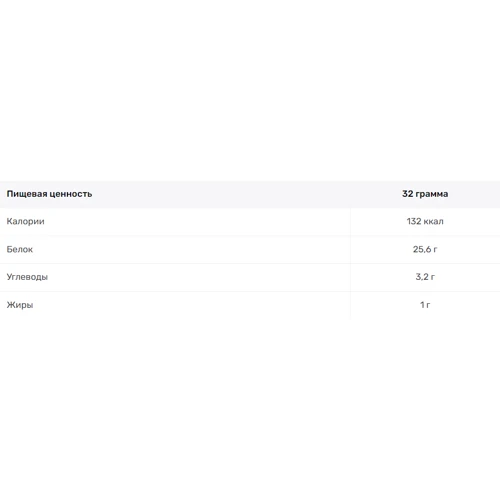500x500 pixels.
Task: Click the 'Калории' row label
Action: click(x=26, y=221)
